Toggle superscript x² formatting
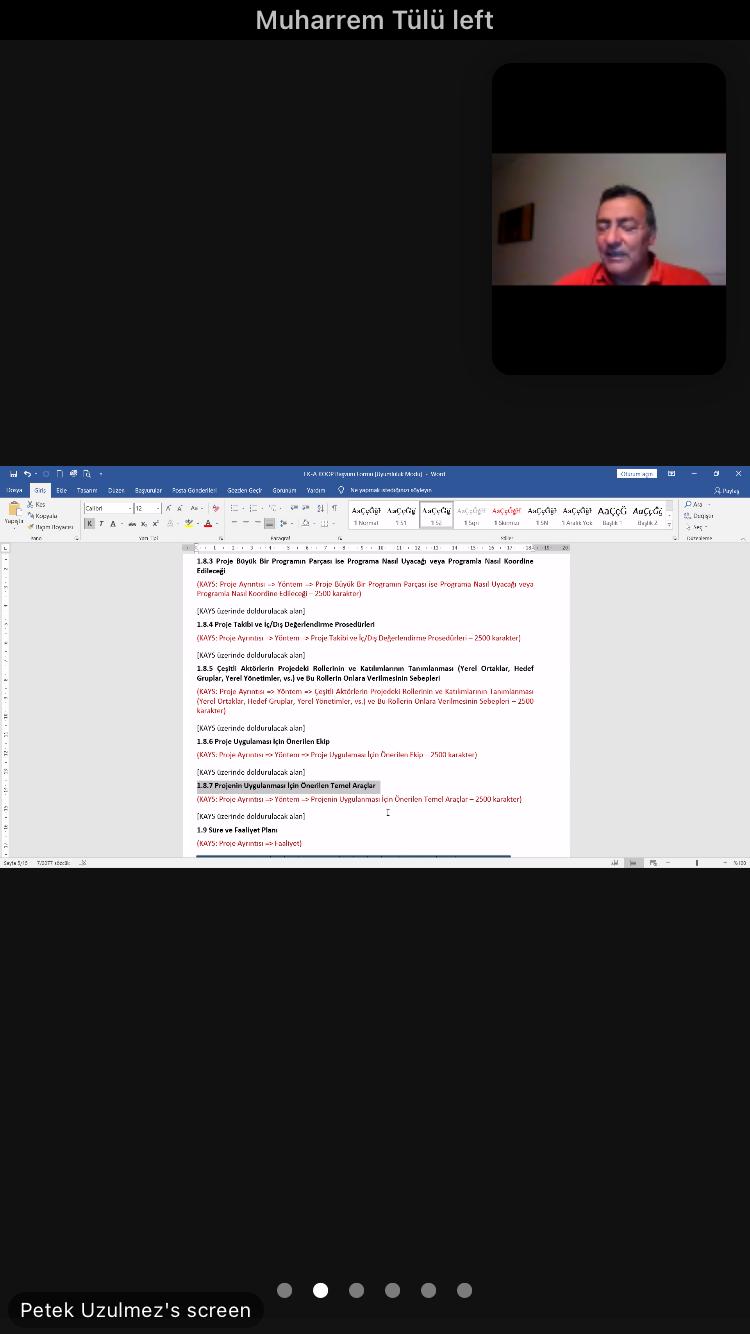Image resolution: width=750 pixels, height=1334 pixels. [x=156, y=523]
